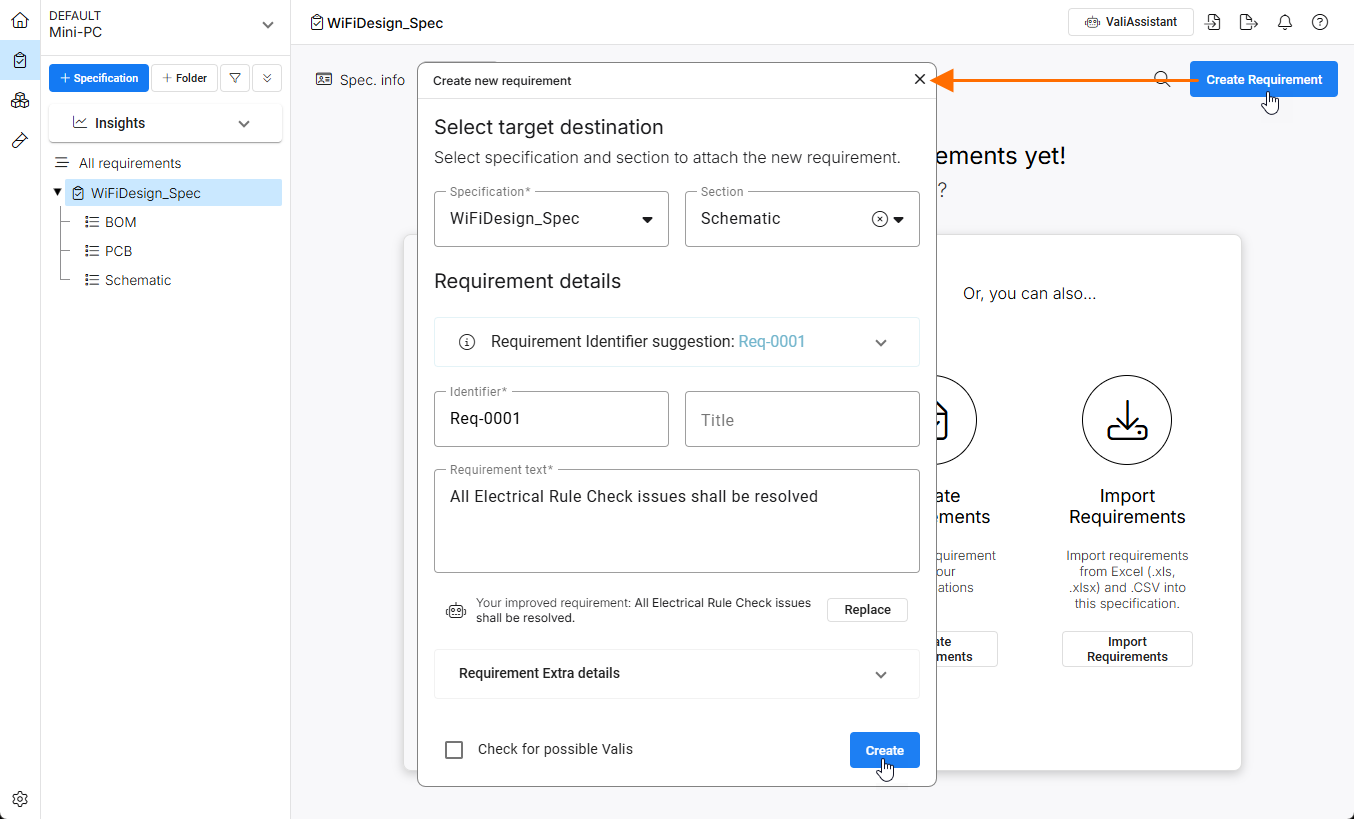Expand Requirement Extra details section
Viewport: 1354px width, 819px height.
[880, 674]
